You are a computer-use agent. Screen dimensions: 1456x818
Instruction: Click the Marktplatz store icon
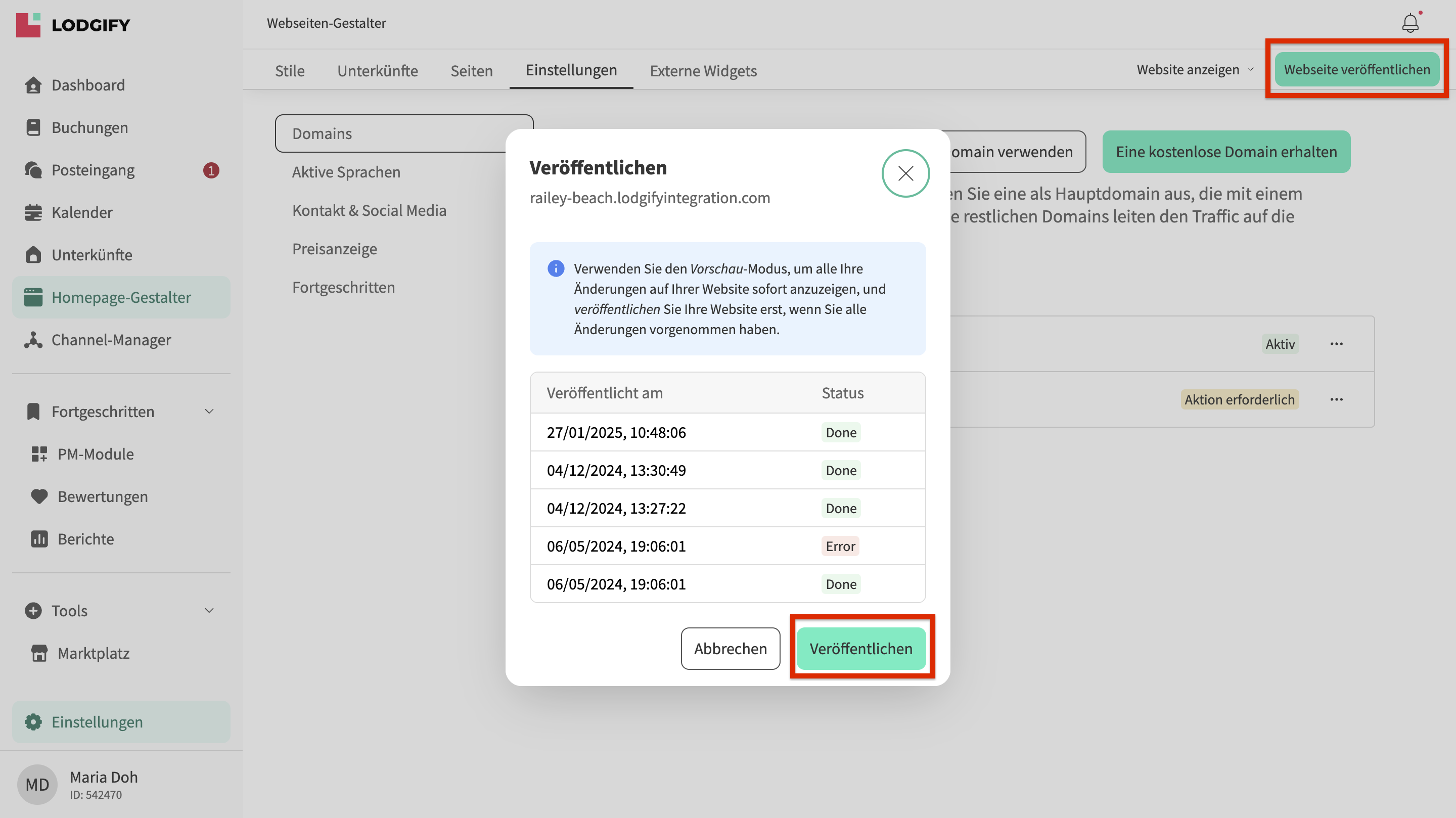point(39,653)
